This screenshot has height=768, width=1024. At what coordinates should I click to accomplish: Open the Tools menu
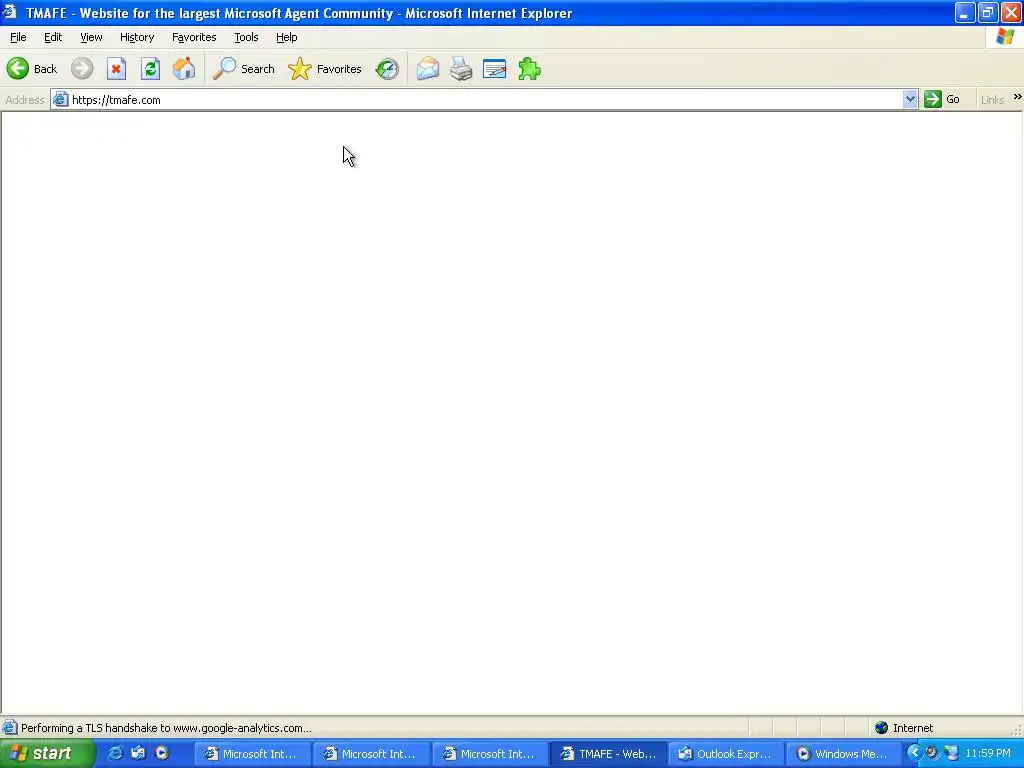click(x=246, y=37)
